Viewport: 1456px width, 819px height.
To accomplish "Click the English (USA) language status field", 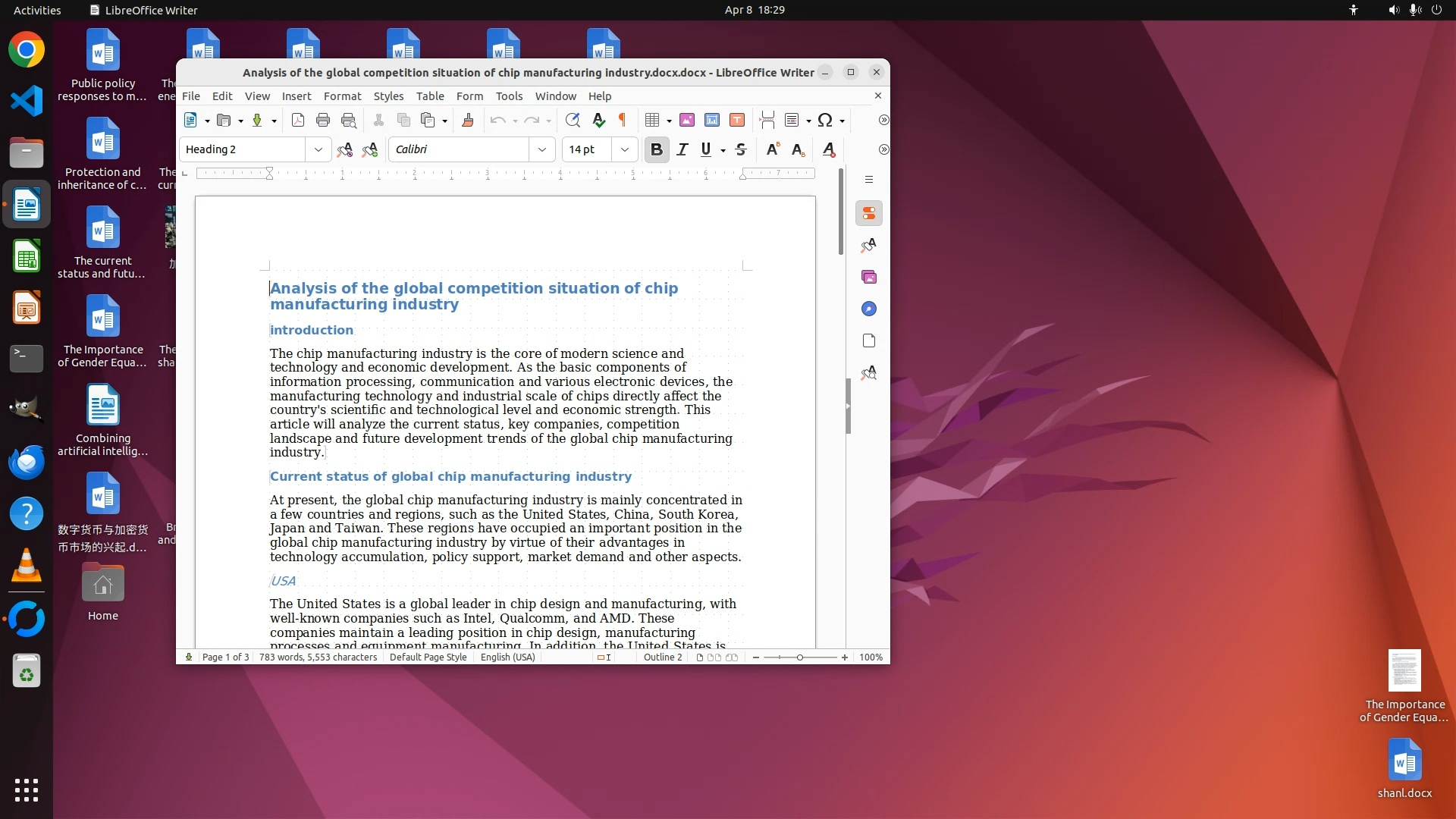I will (x=507, y=657).
